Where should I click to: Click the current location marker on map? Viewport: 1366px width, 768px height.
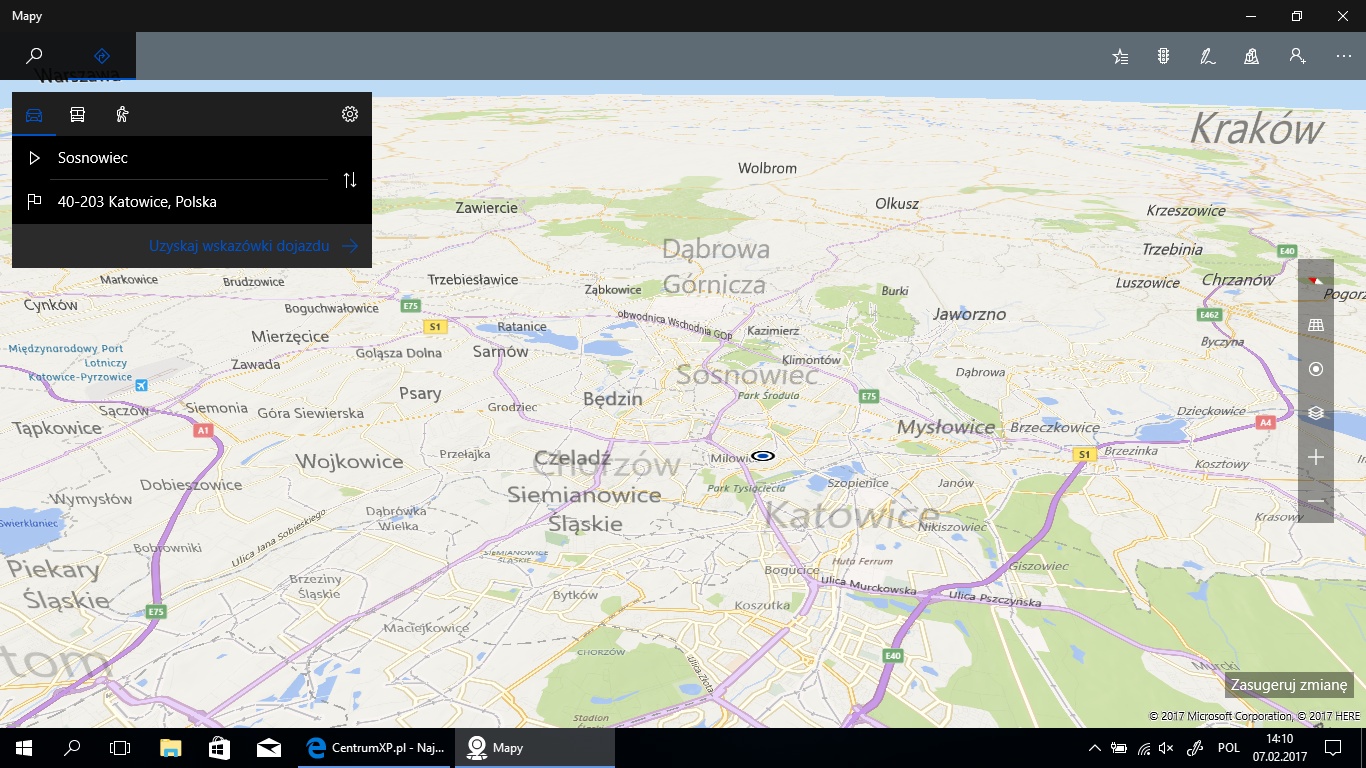coord(763,456)
